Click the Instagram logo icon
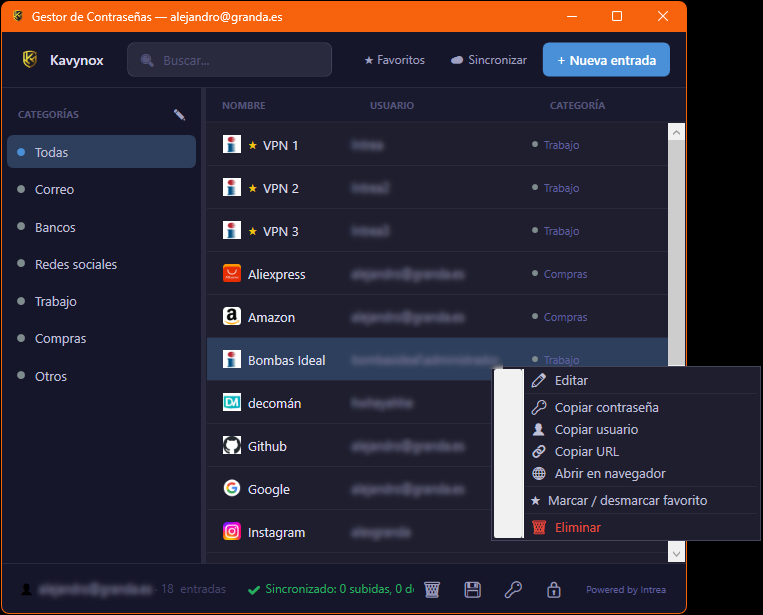The height and width of the screenshot is (615, 763). [232, 531]
